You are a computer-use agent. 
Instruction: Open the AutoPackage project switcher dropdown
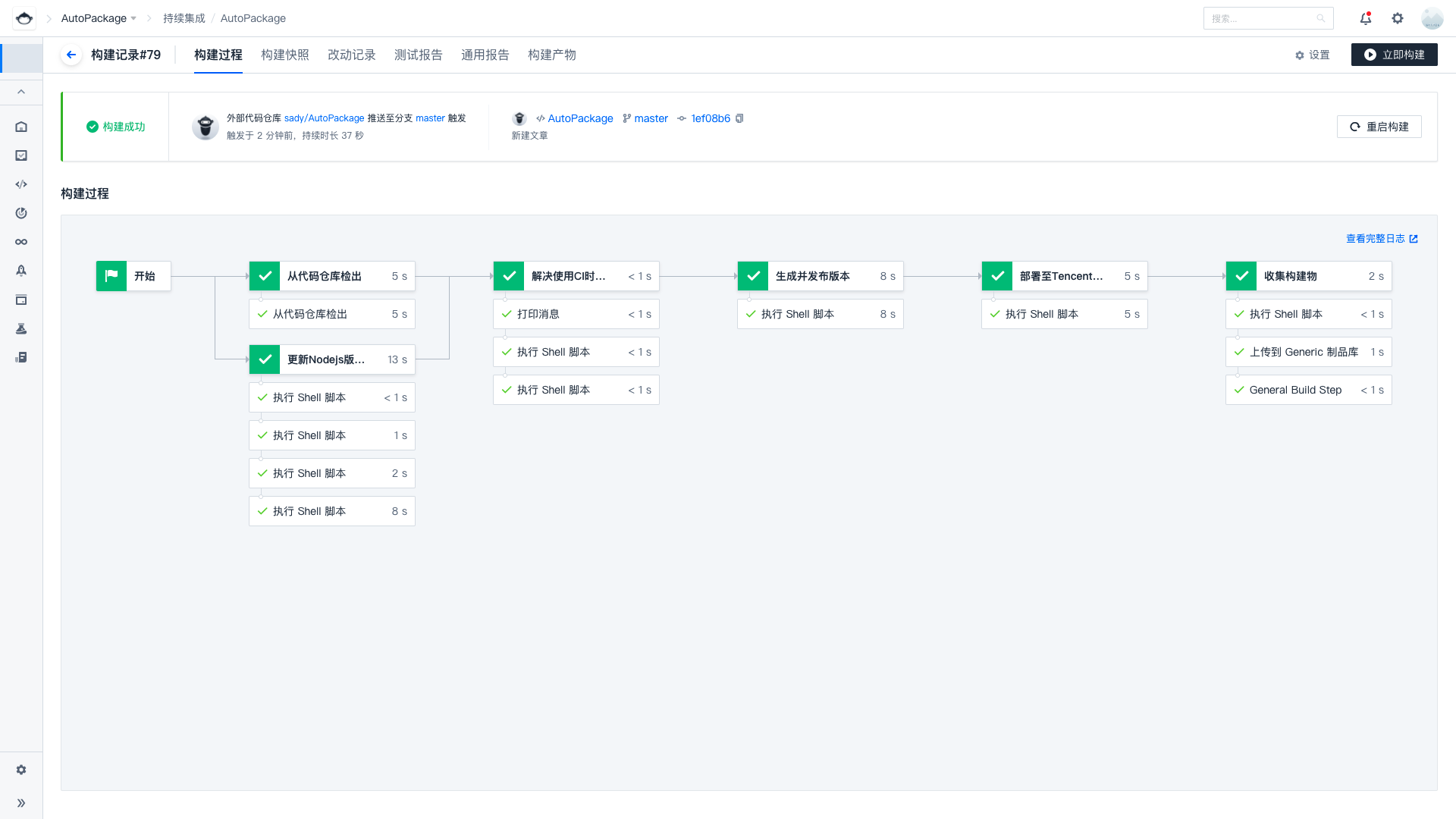[97, 18]
